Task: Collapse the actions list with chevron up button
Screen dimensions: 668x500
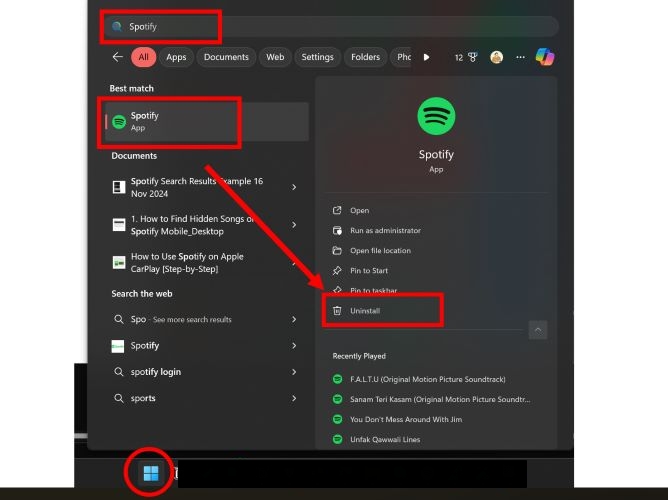Action: (x=538, y=330)
